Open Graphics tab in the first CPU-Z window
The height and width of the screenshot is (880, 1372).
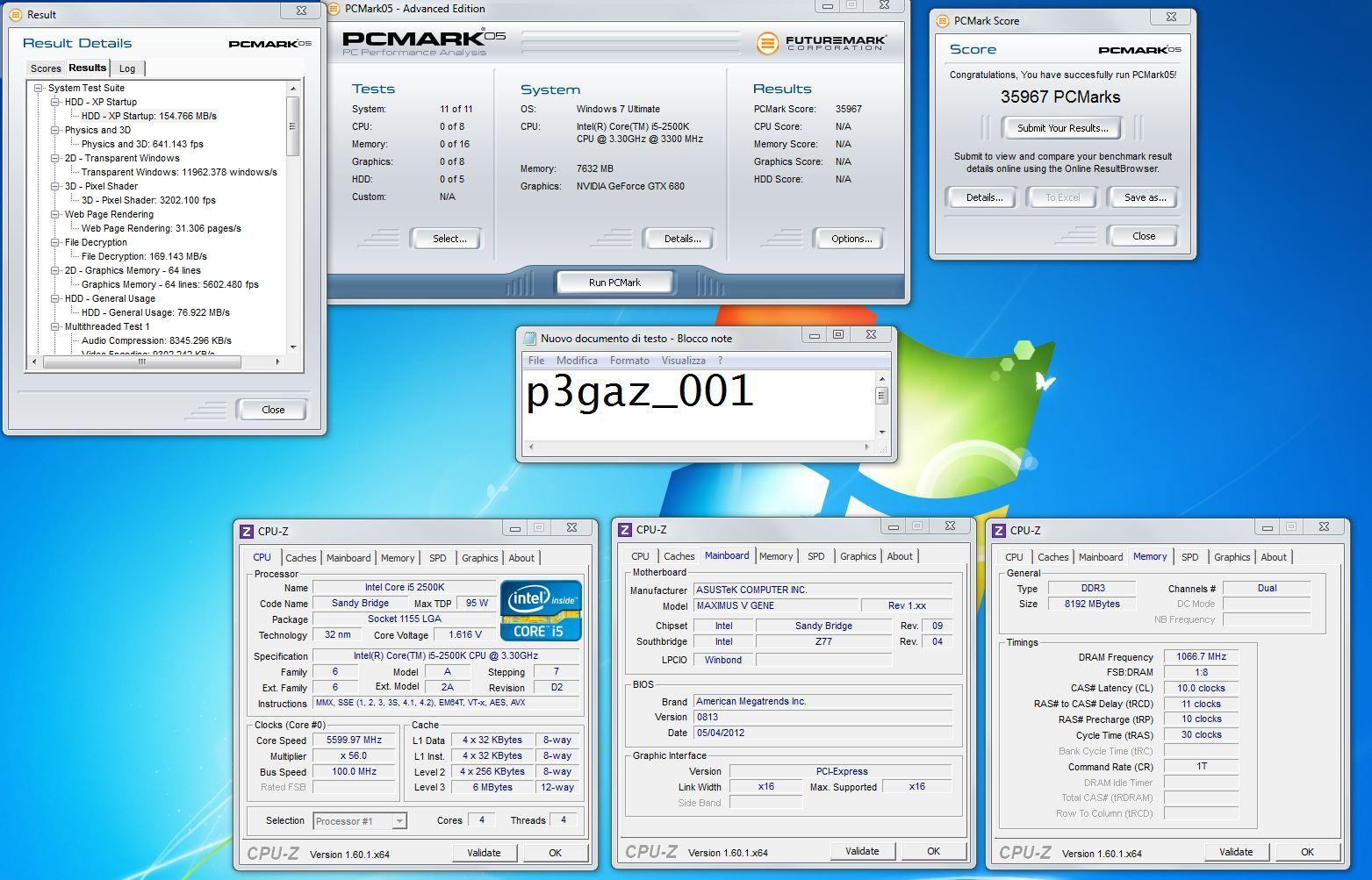[479, 558]
